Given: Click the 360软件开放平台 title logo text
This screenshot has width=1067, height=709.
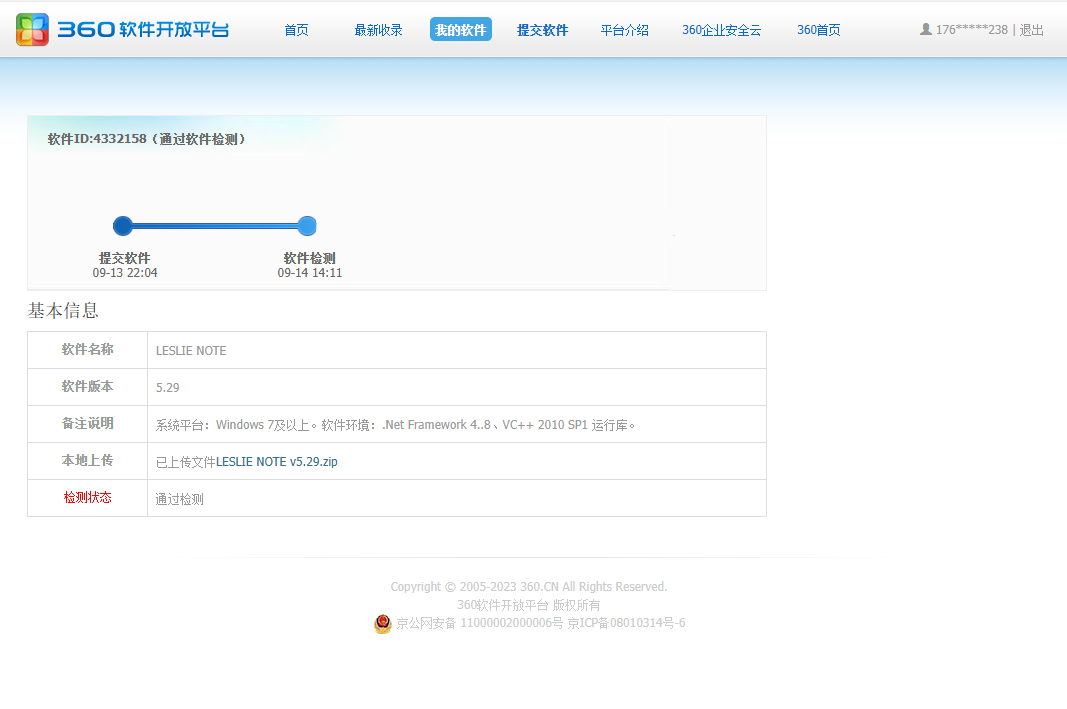Looking at the screenshot, I should tap(144, 29).
